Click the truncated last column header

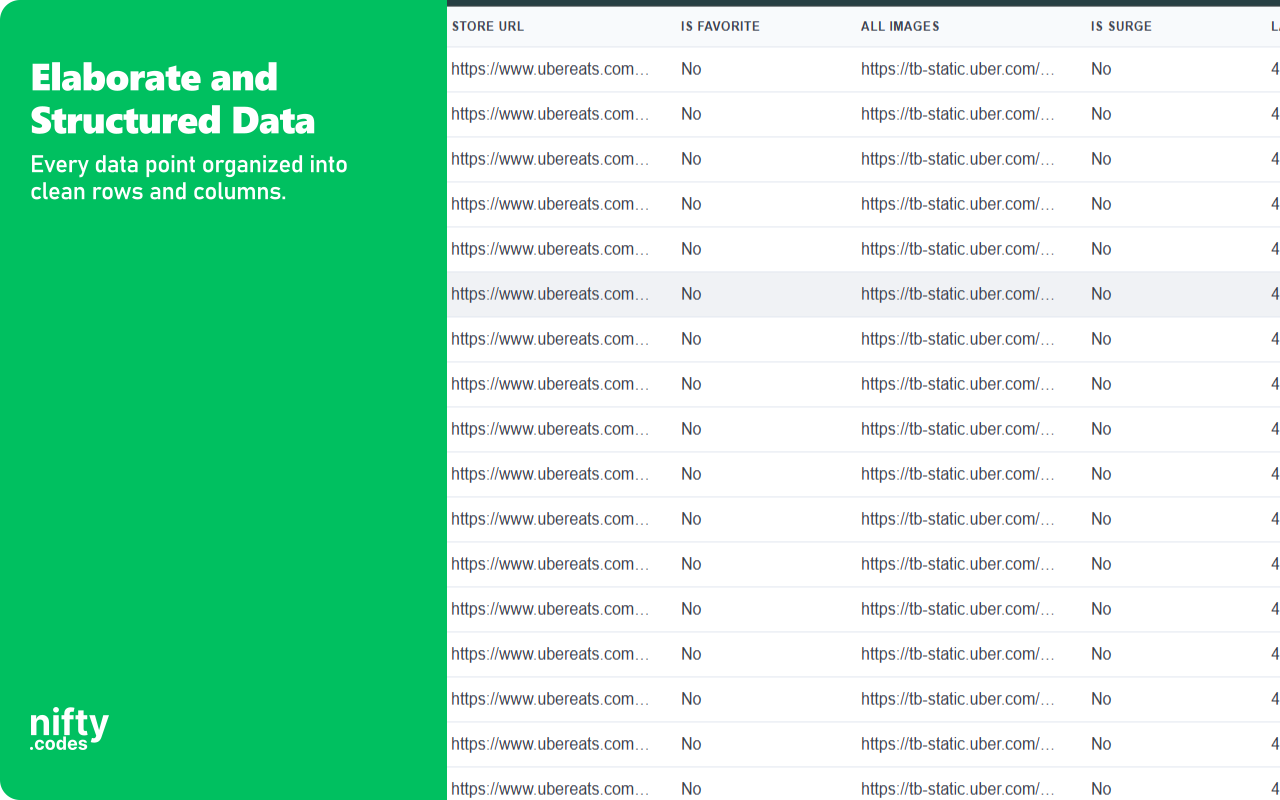click(1274, 26)
